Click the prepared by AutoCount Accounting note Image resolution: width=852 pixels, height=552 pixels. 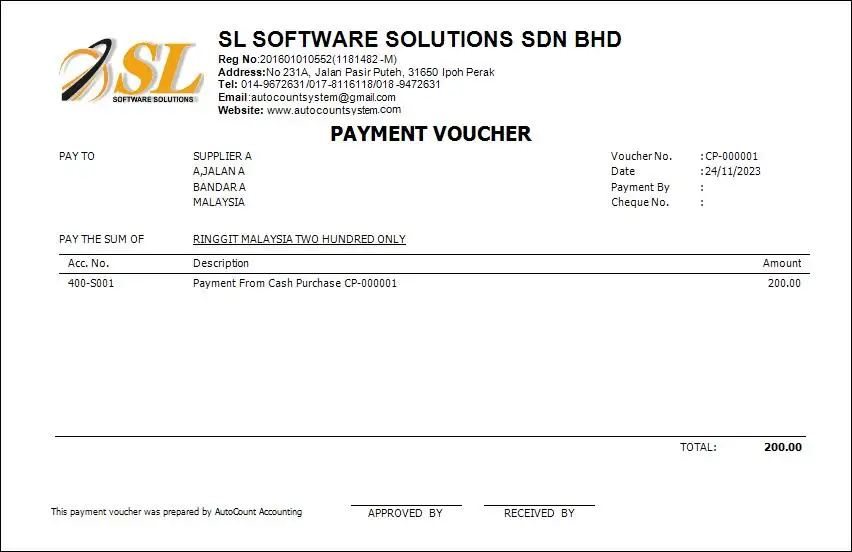pyautogui.click(x=177, y=512)
